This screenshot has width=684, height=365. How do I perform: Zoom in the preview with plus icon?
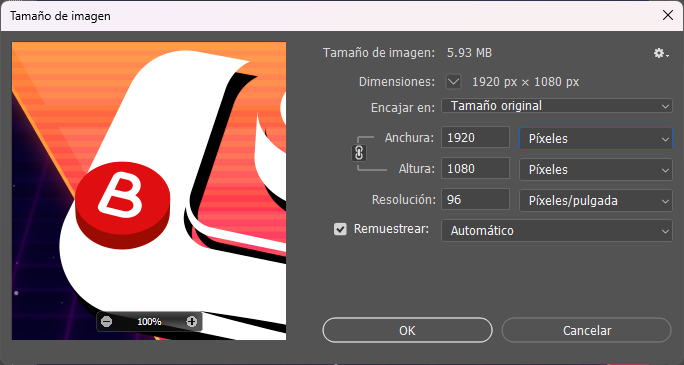(192, 322)
